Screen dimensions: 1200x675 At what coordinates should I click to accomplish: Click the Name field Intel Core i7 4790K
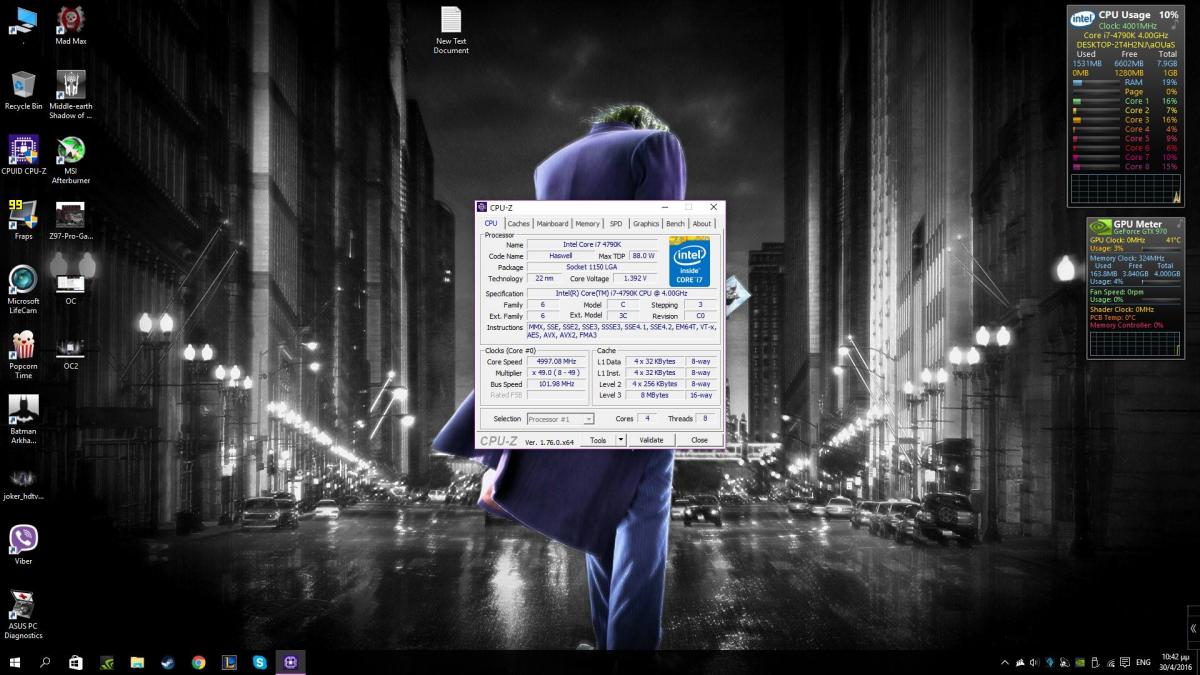click(592, 244)
